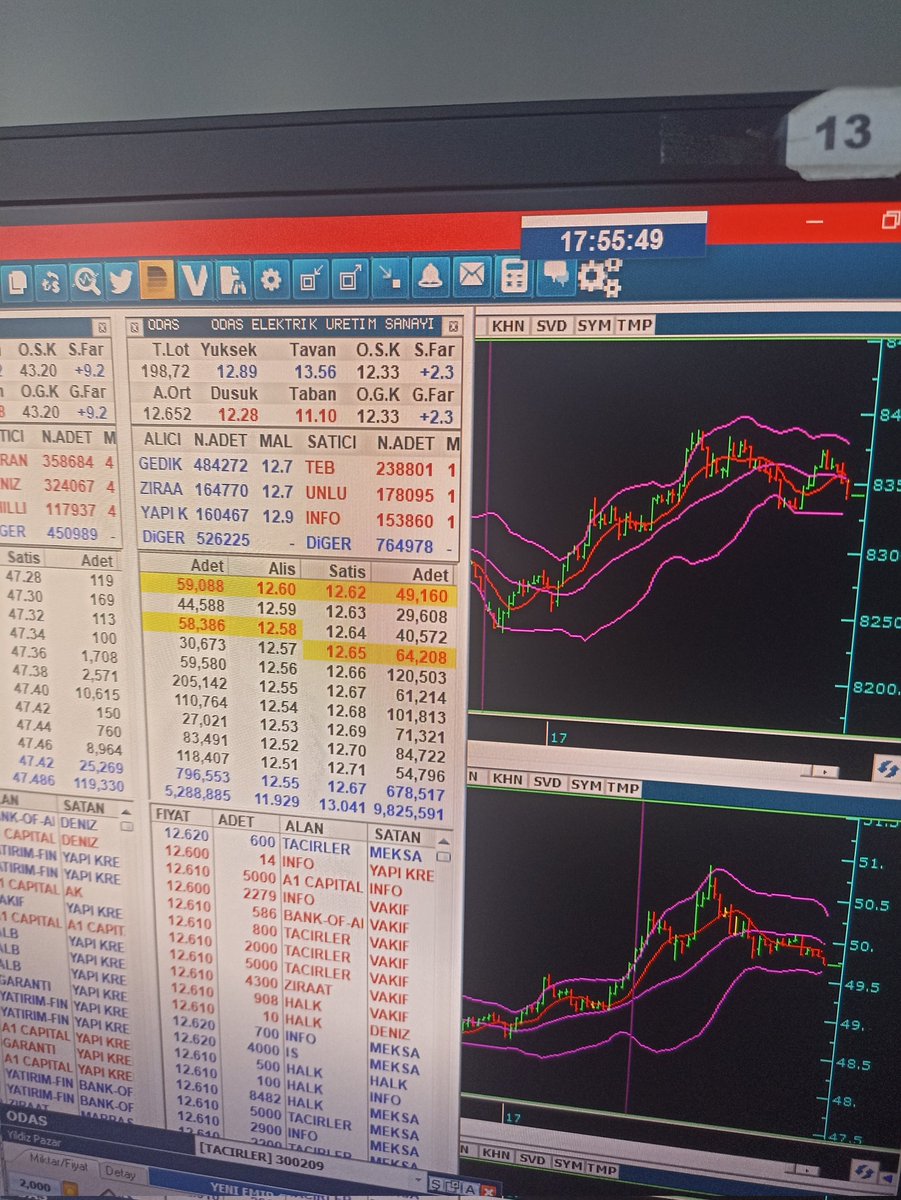Close the ODAS depth panel
901x1200 pixels.
tap(452, 326)
